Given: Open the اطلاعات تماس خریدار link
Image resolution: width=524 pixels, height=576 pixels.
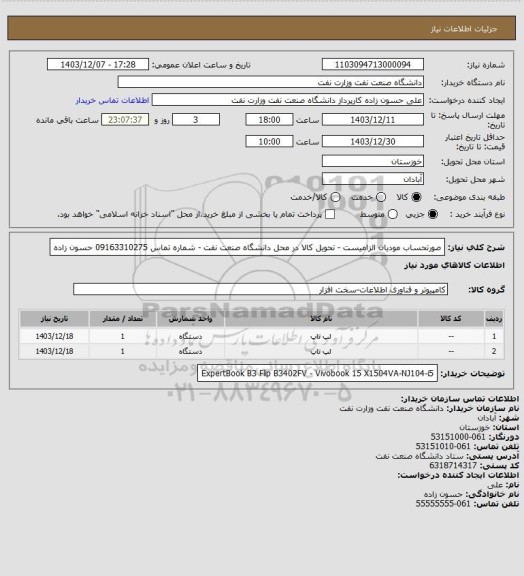Looking at the screenshot, I should coord(112,100).
